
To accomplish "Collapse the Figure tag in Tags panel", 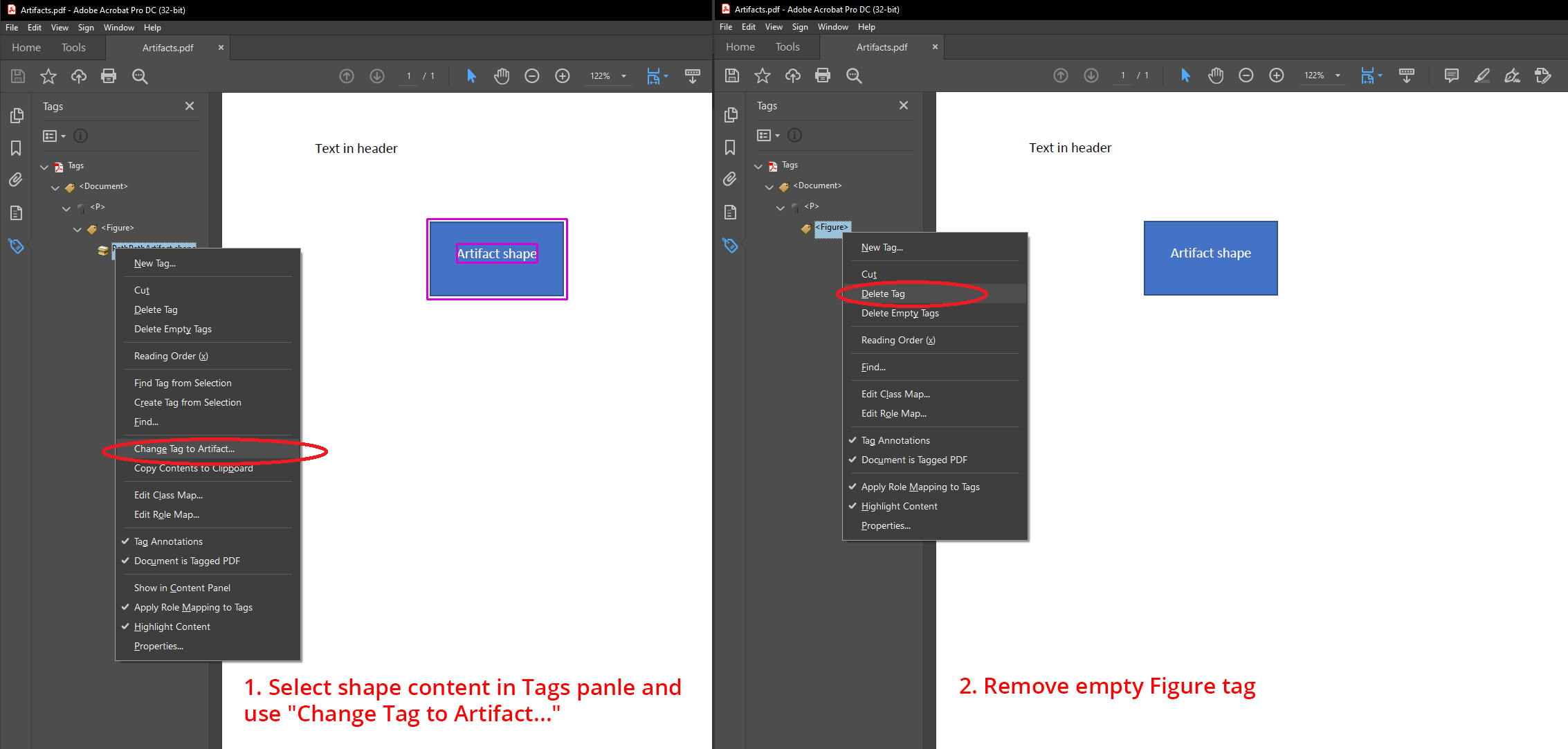I will pyautogui.click(x=78, y=228).
